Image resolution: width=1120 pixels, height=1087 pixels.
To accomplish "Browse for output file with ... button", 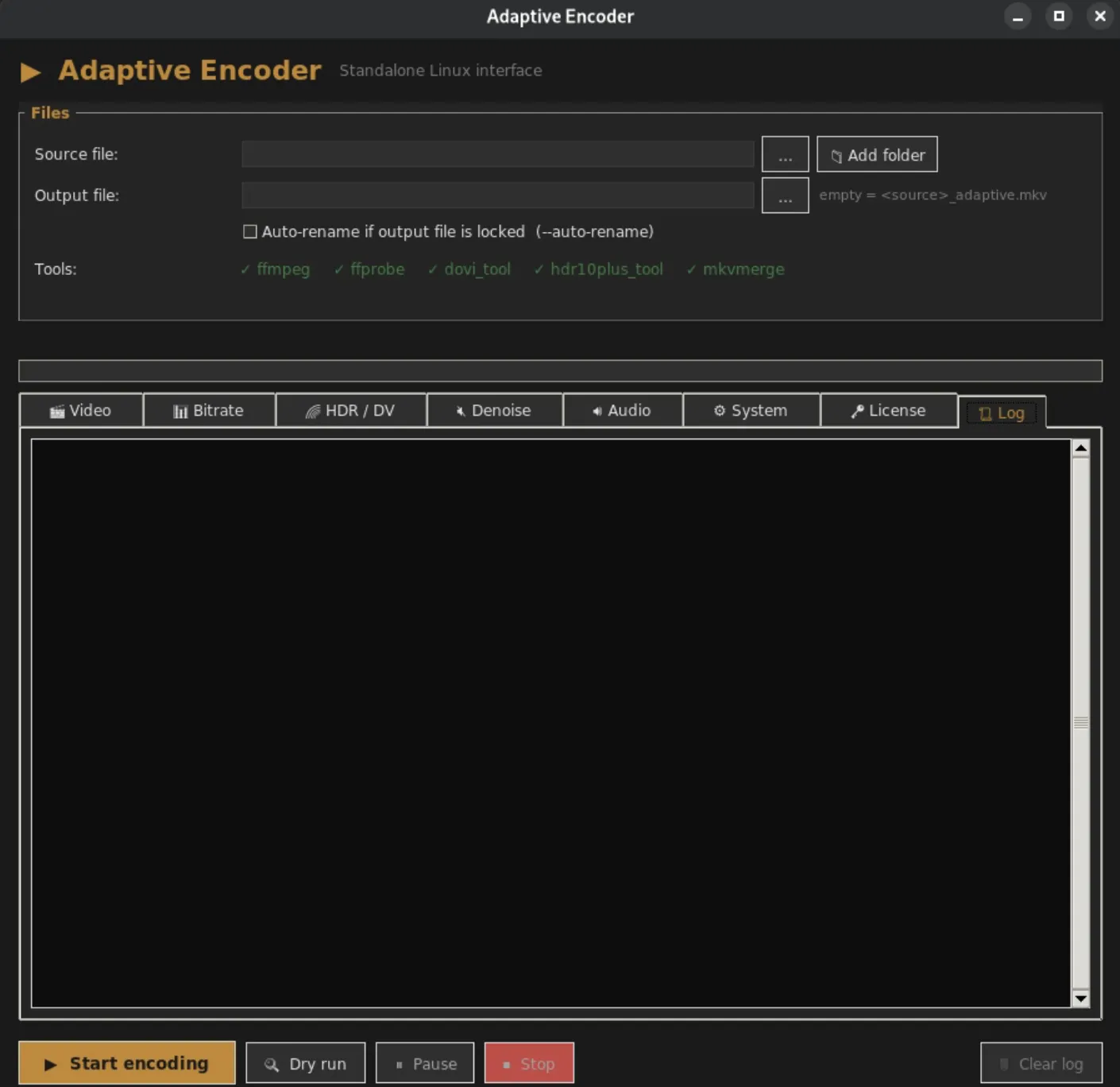I will click(785, 195).
